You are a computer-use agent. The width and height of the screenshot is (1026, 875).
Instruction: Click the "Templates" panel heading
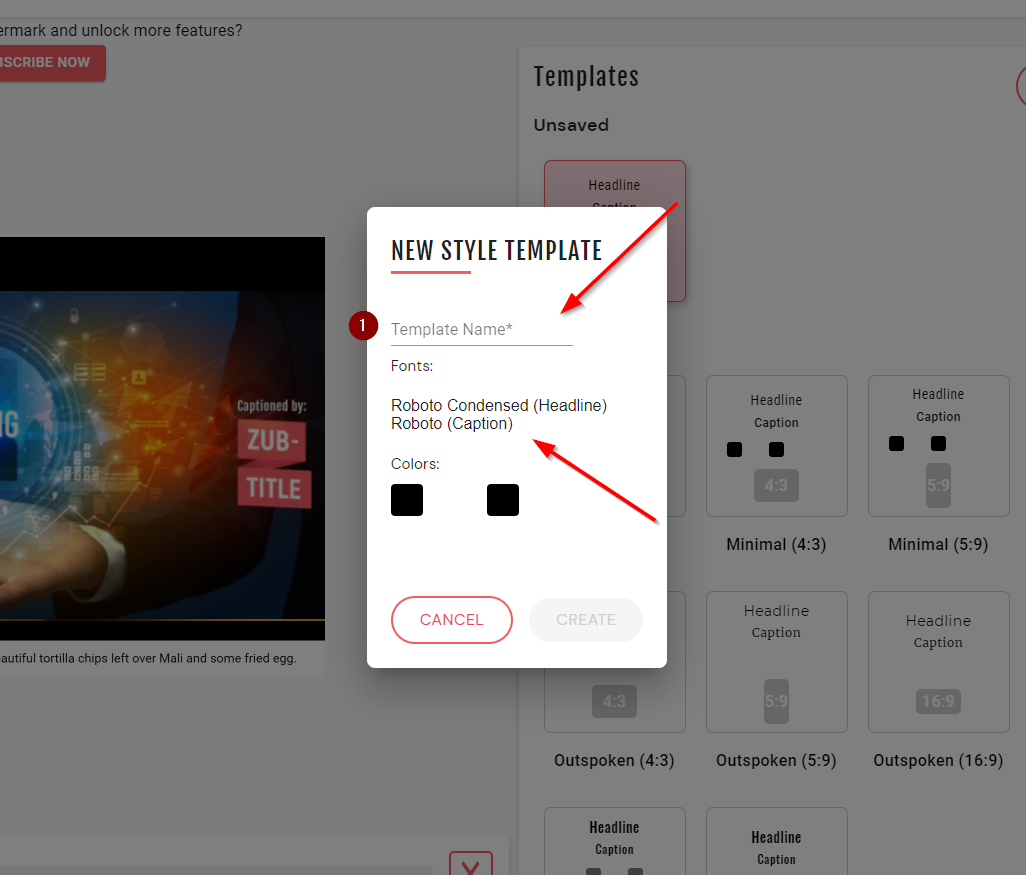pos(586,77)
